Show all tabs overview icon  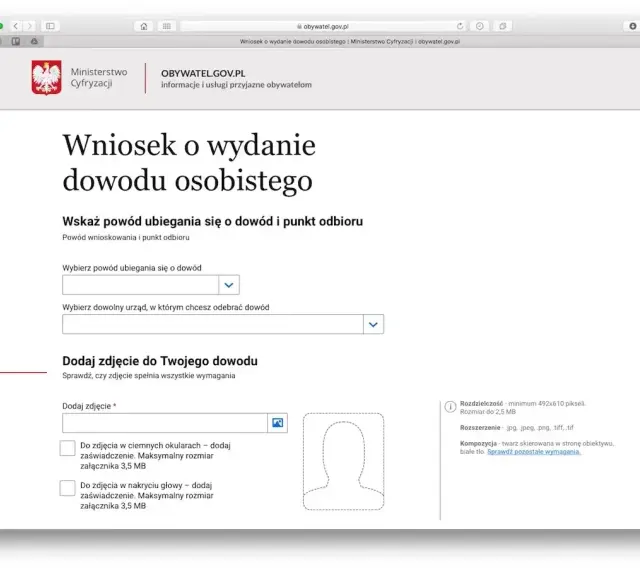click(x=502, y=26)
